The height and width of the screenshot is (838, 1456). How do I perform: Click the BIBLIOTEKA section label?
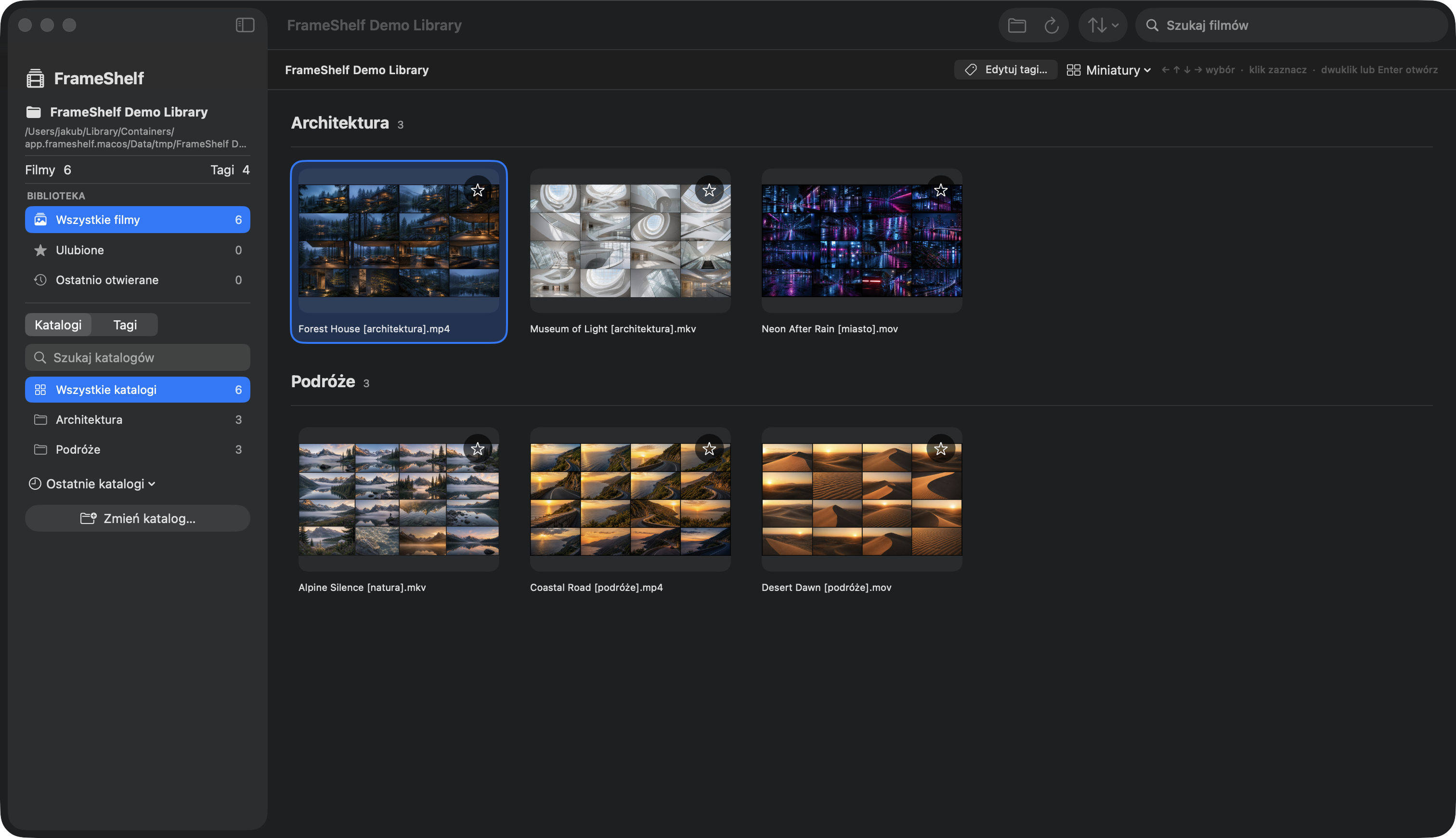coord(56,196)
